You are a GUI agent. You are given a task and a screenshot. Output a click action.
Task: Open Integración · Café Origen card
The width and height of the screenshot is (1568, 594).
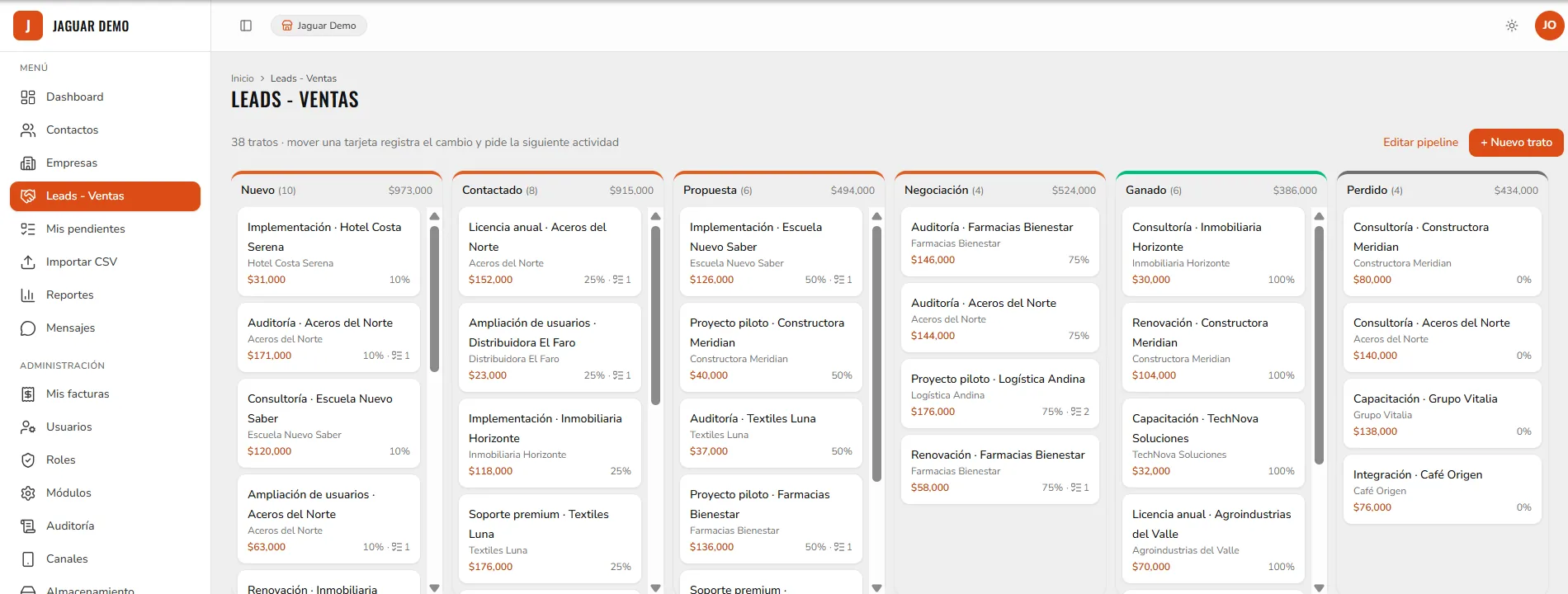1443,489
